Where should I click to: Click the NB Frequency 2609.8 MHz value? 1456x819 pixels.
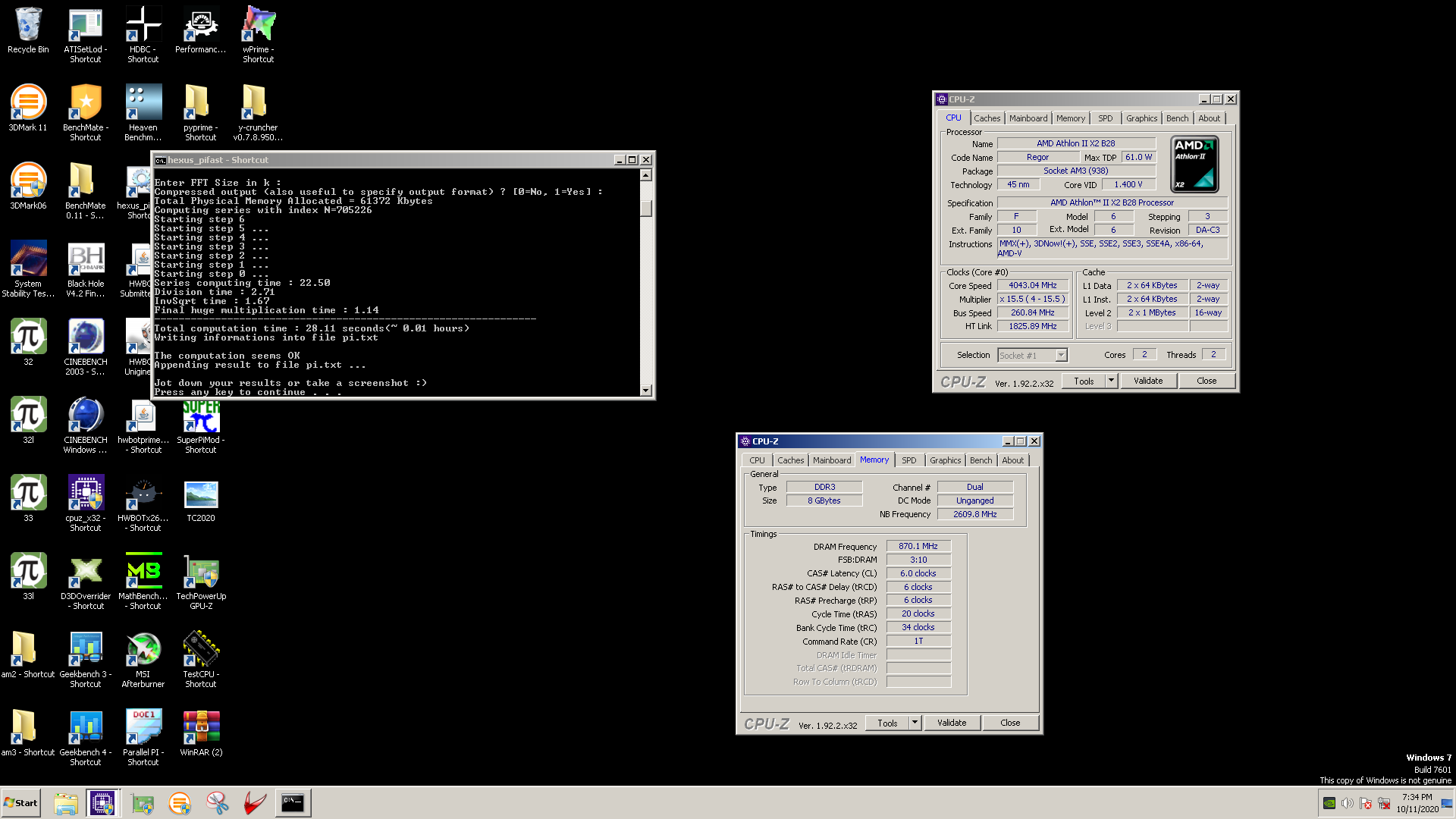click(975, 514)
